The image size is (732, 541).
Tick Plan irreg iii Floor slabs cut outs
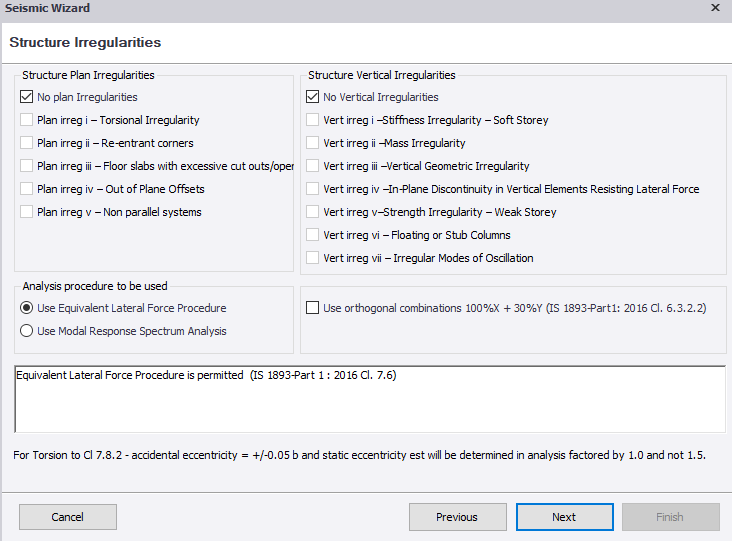(27, 166)
